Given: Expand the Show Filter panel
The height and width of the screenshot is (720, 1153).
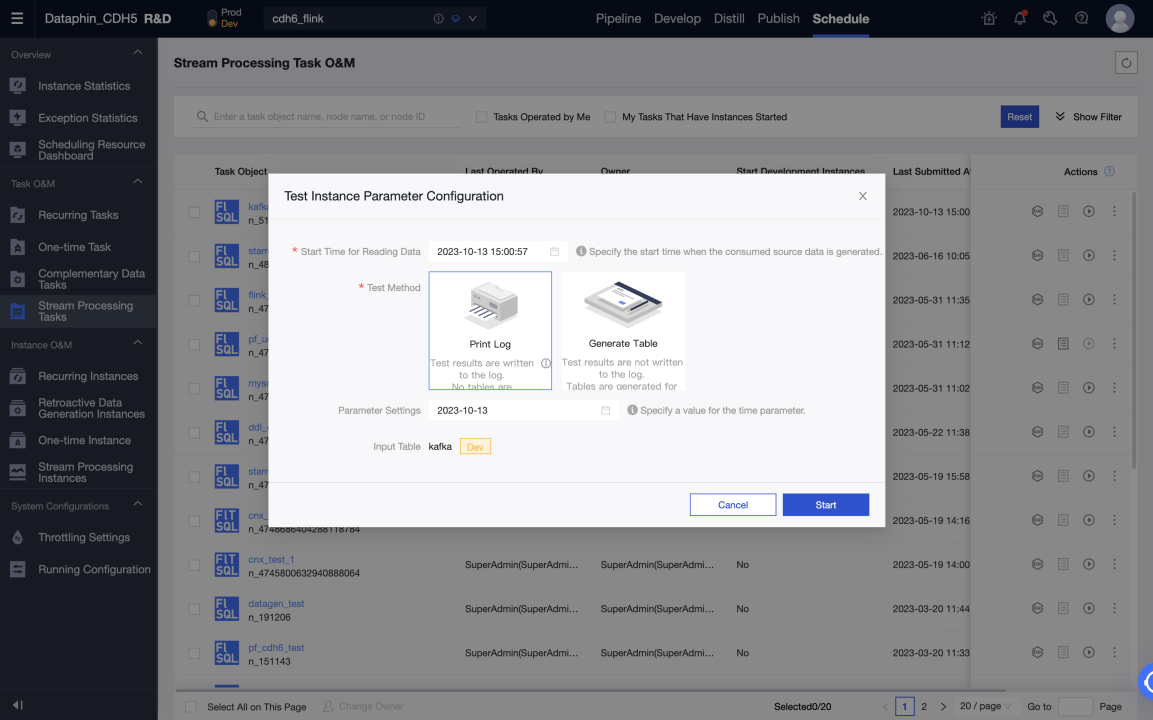Looking at the screenshot, I should [x=1088, y=117].
